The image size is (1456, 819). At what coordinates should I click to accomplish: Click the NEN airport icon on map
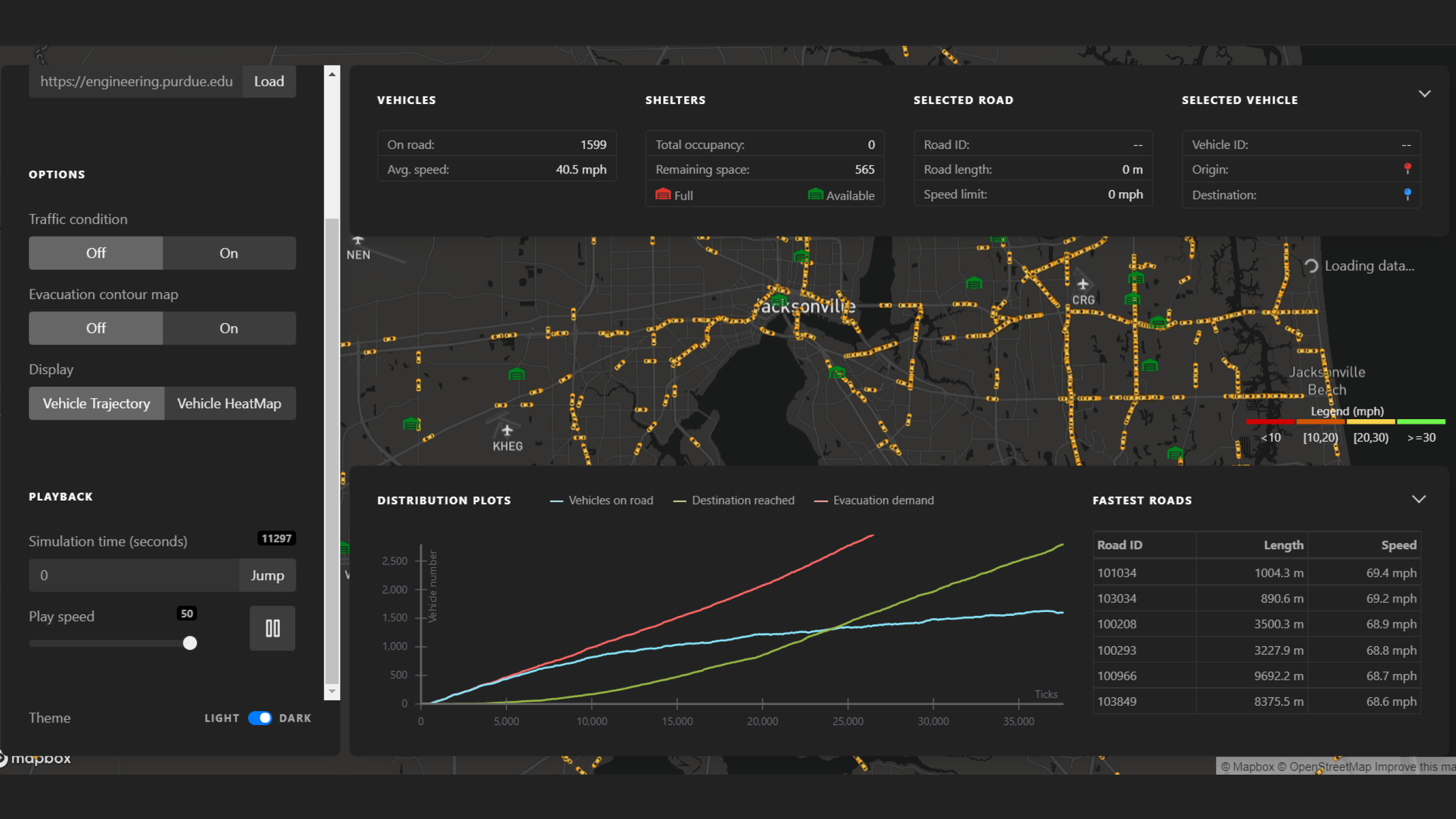click(358, 240)
